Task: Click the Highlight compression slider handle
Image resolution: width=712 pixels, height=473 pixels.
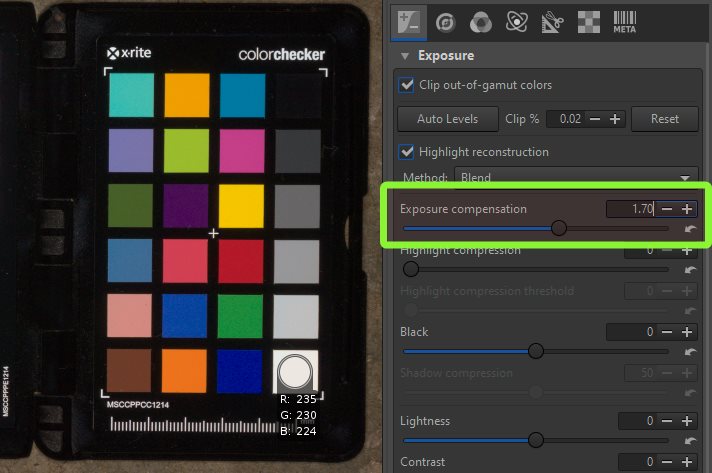Action: coord(410,269)
